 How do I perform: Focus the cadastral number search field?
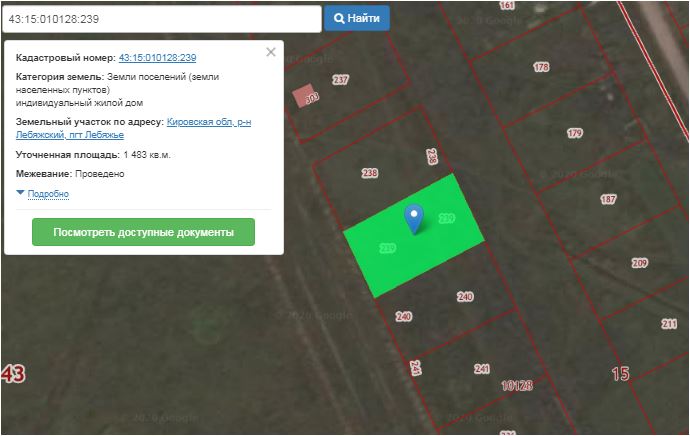point(160,18)
